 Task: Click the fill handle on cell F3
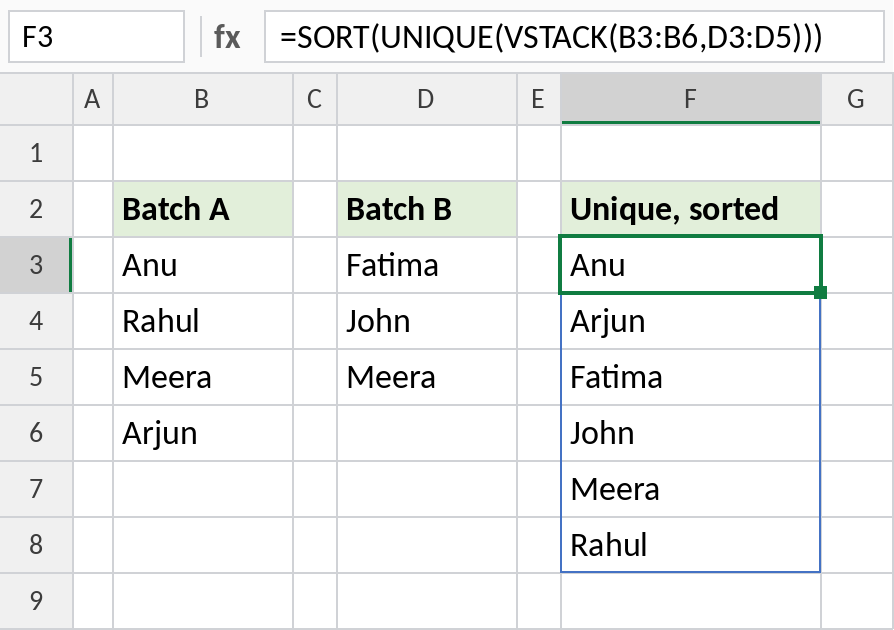click(820, 292)
